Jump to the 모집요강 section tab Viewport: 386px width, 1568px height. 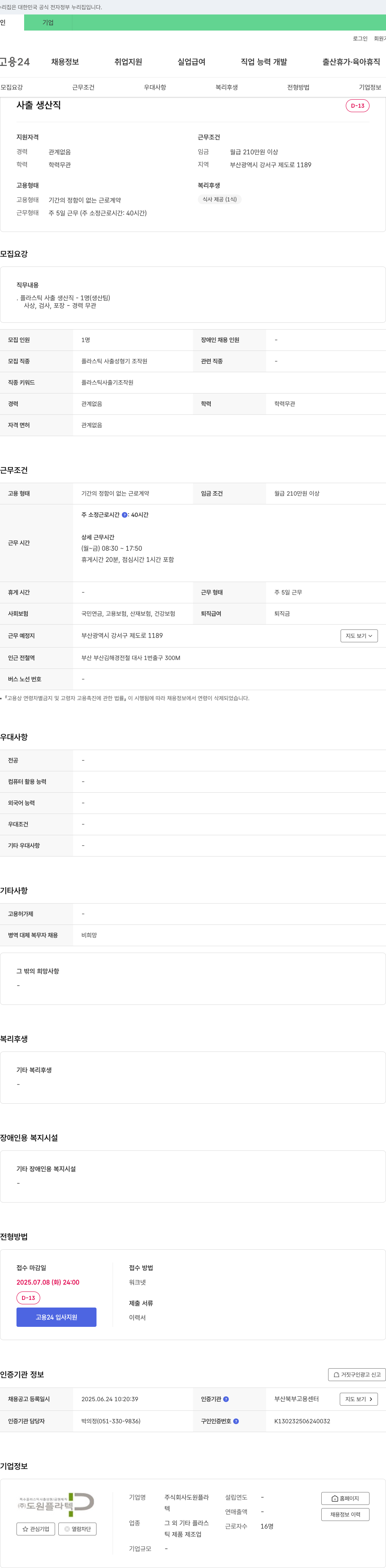[12, 88]
